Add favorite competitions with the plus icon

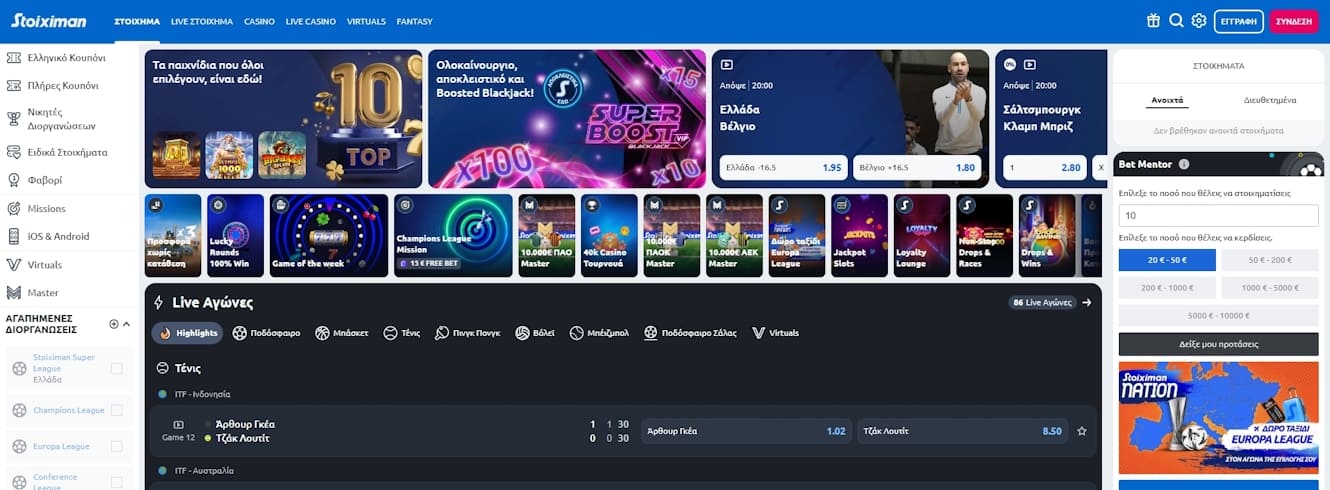click(114, 324)
